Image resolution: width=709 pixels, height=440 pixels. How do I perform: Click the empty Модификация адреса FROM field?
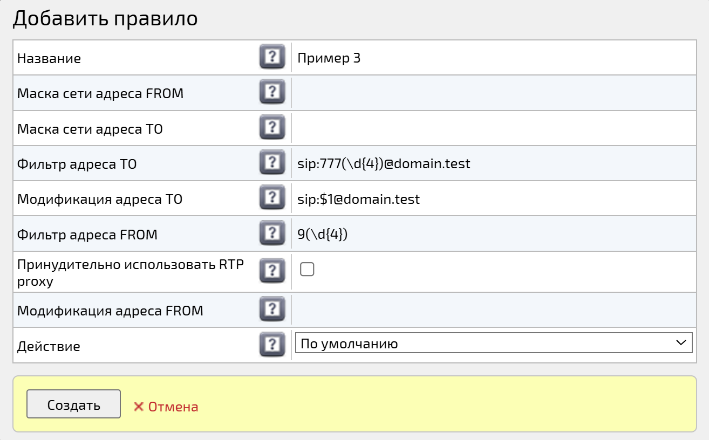pos(494,309)
